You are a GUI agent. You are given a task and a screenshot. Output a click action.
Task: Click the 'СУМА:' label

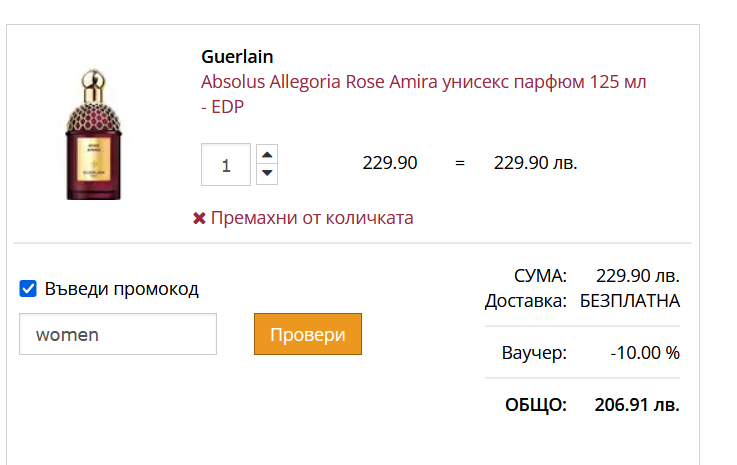pos(540,276)
